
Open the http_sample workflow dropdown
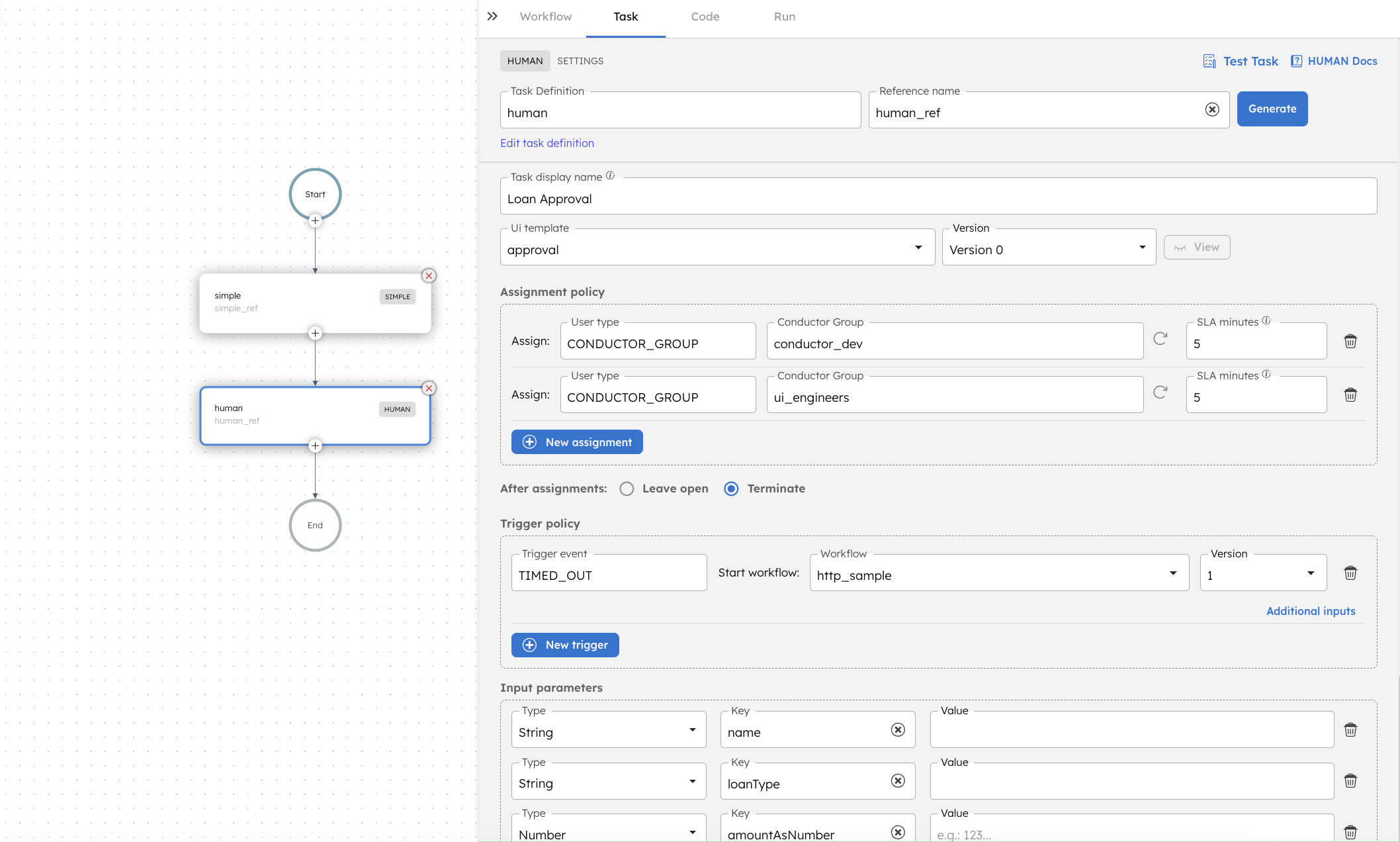[x=999, y=573]
